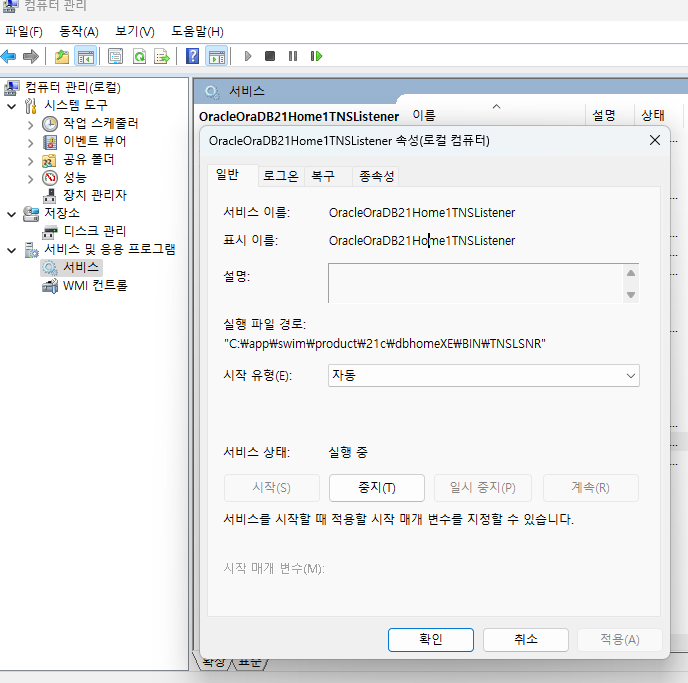Open 작업 스케줄러 tree item
This screenshot has width=688, height=683.
pyautogui.click(x=100, y=123)
